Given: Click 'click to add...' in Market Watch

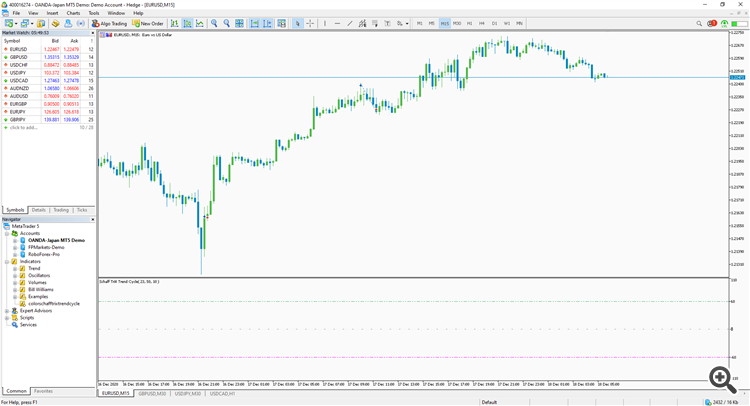Looking at the screenshot, I should (x=23, y=128).
